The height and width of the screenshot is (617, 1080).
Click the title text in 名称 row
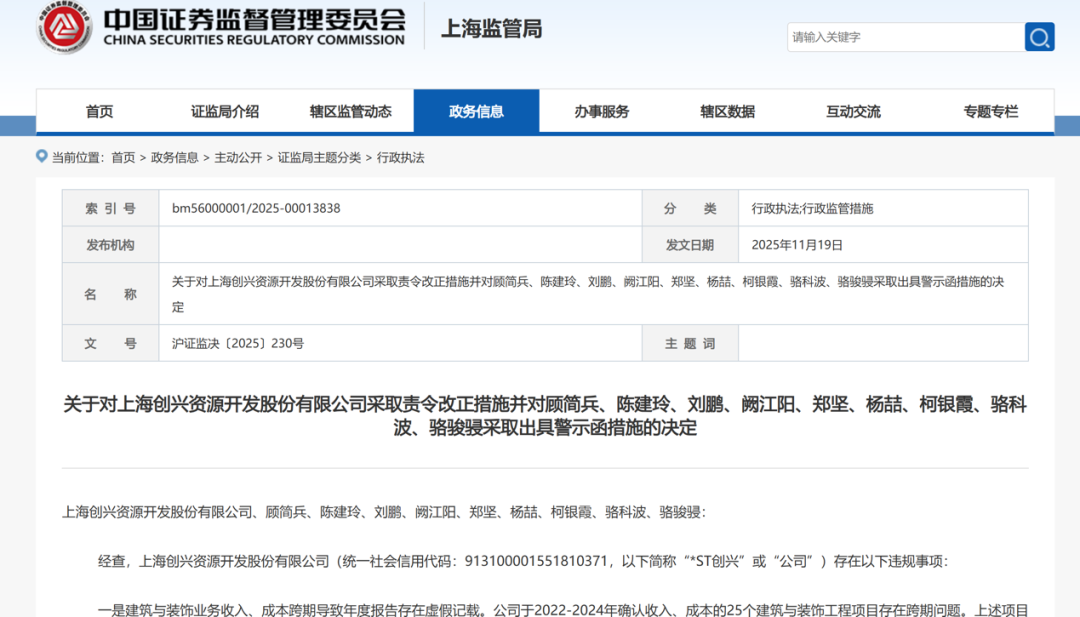(588, 294)
